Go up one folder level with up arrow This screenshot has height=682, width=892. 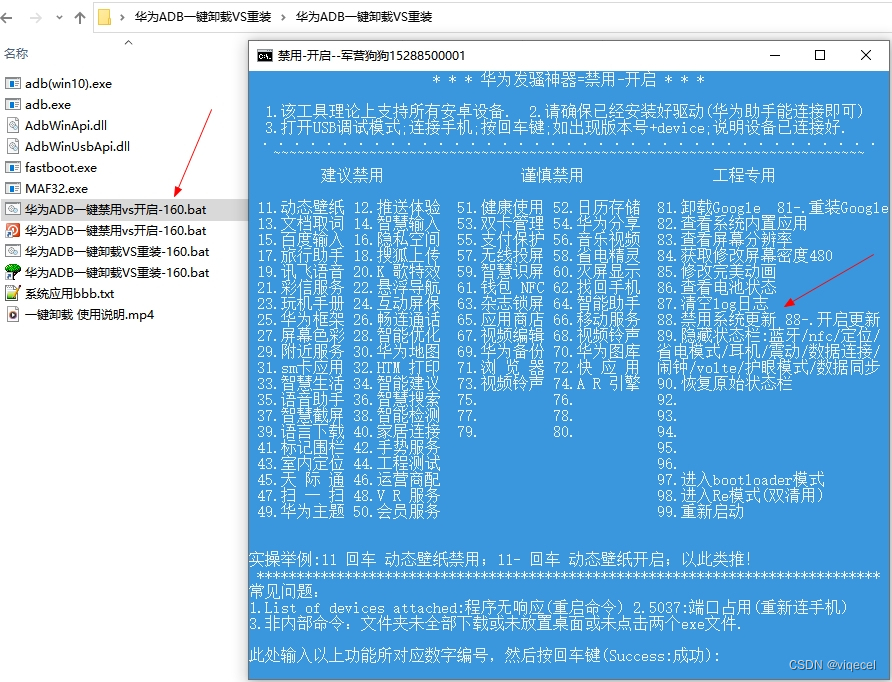80,18
